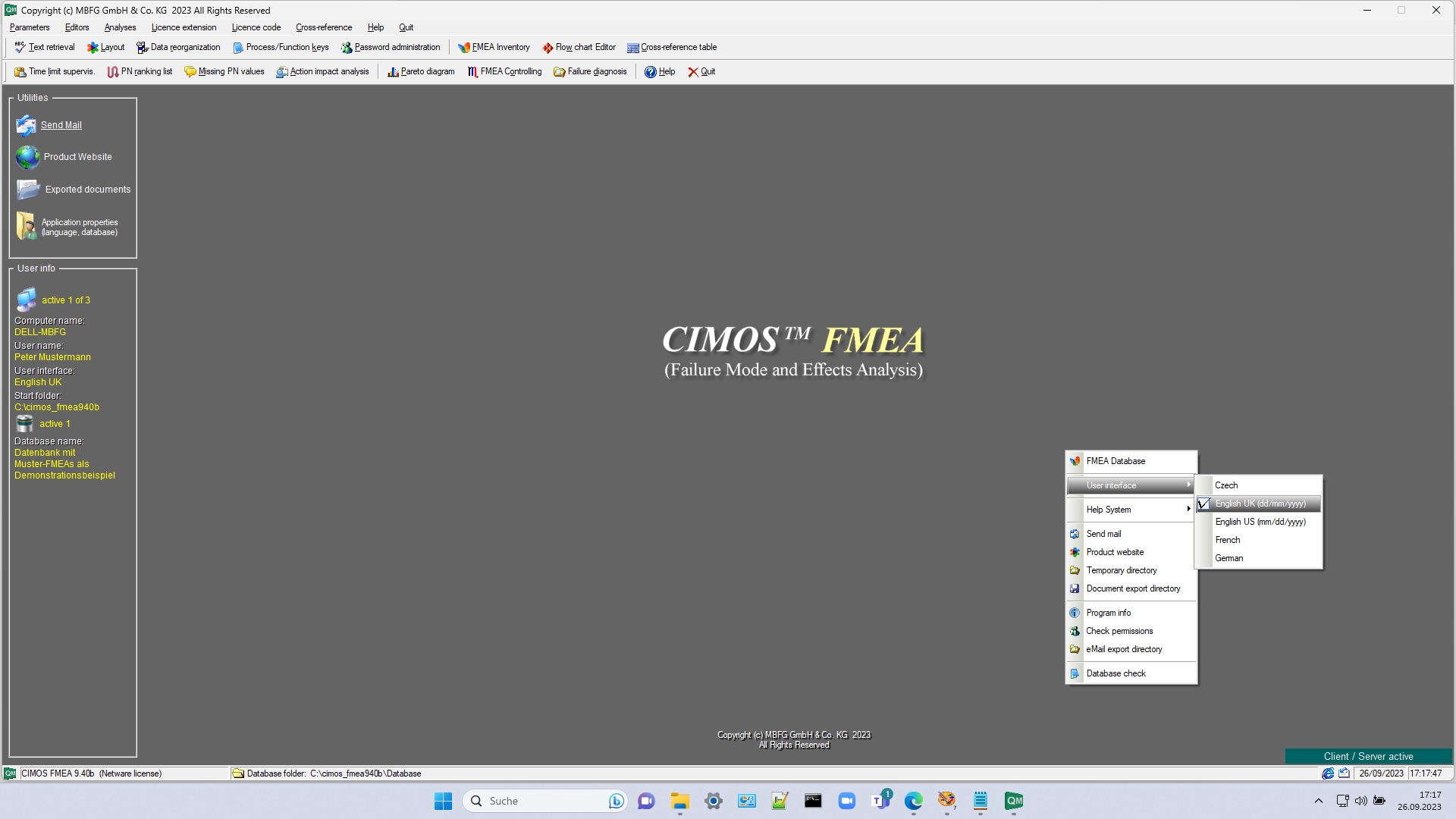Expand the Help System submenu arrow
The width and height of the screenshot is (1456, 819).
click(x=1188, y=509)
